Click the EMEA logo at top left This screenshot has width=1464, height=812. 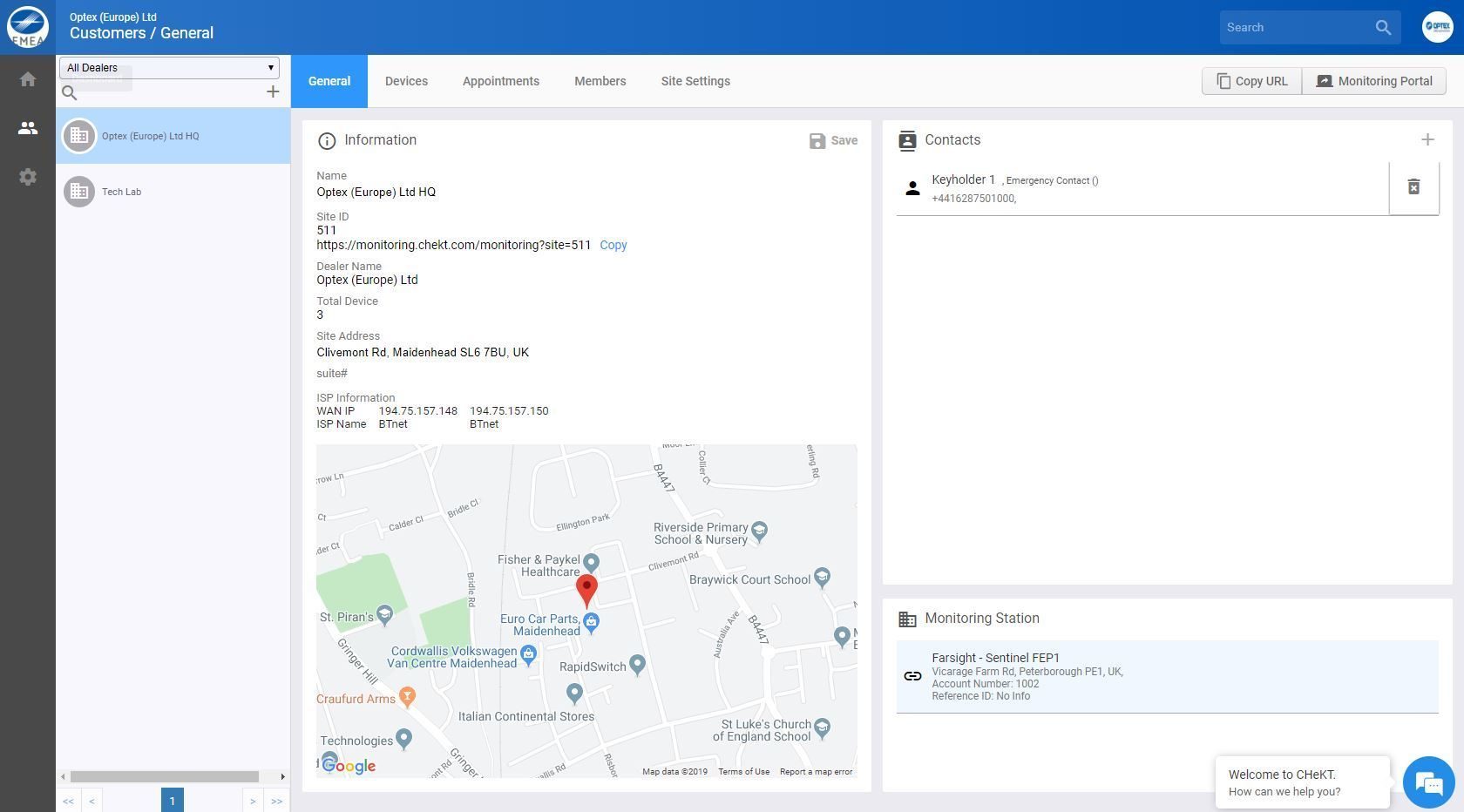[x=28, y=27]
